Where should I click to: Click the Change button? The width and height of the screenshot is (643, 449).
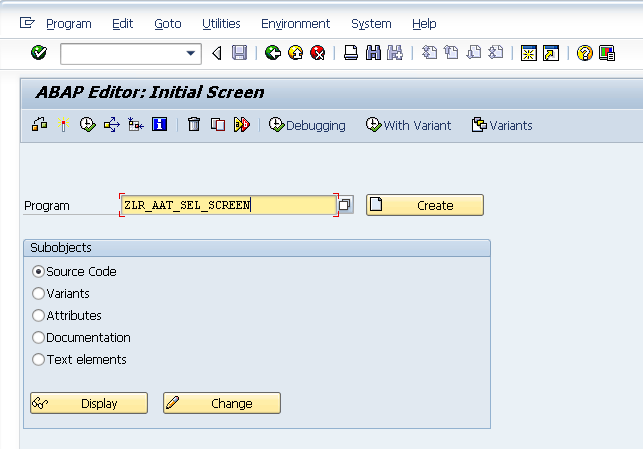click(x=222, y=403)
